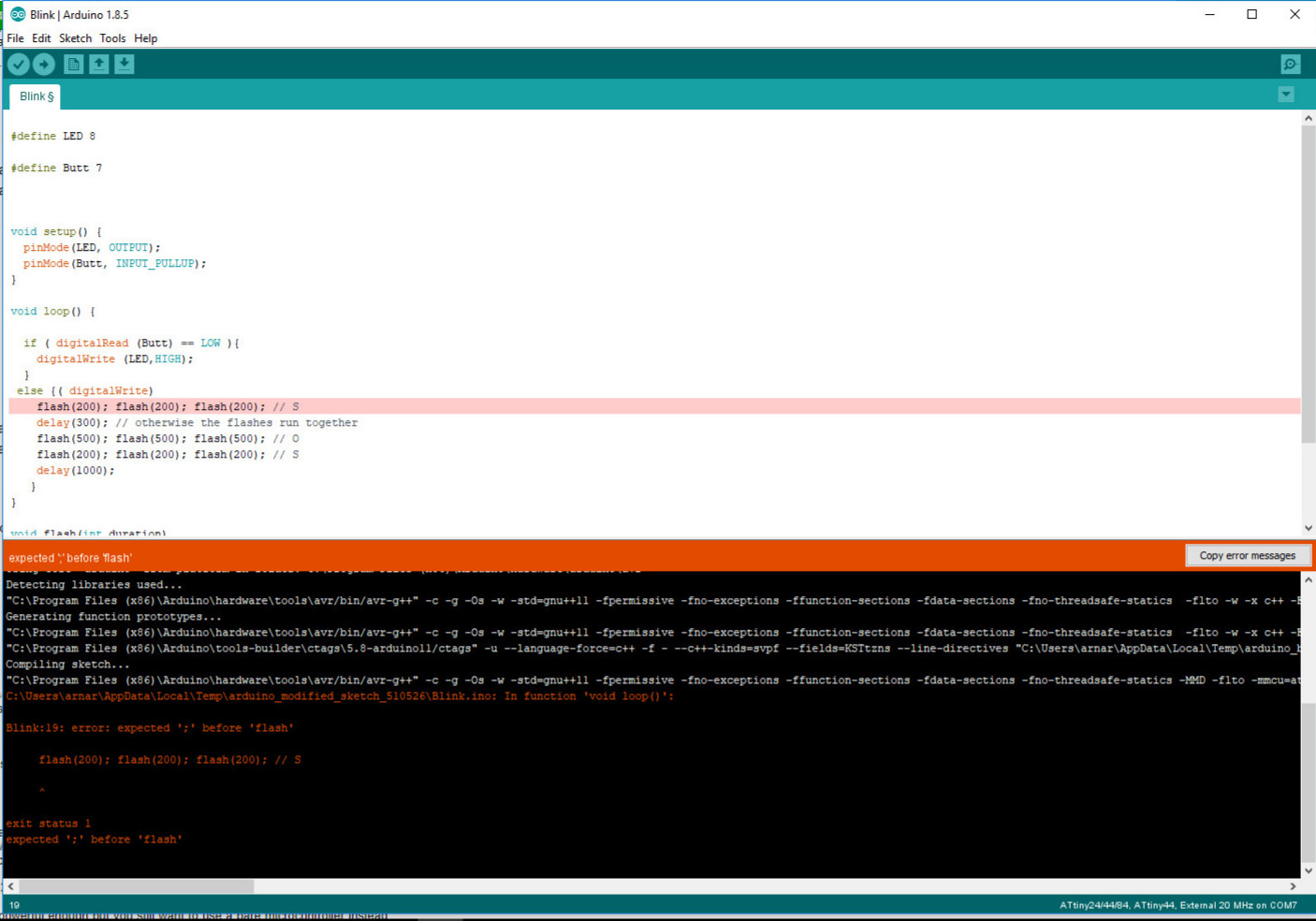Viewport: 1316px width, 921px height.
Task: Click the Verify (checkmark) toolbar button
Action: 19,64
